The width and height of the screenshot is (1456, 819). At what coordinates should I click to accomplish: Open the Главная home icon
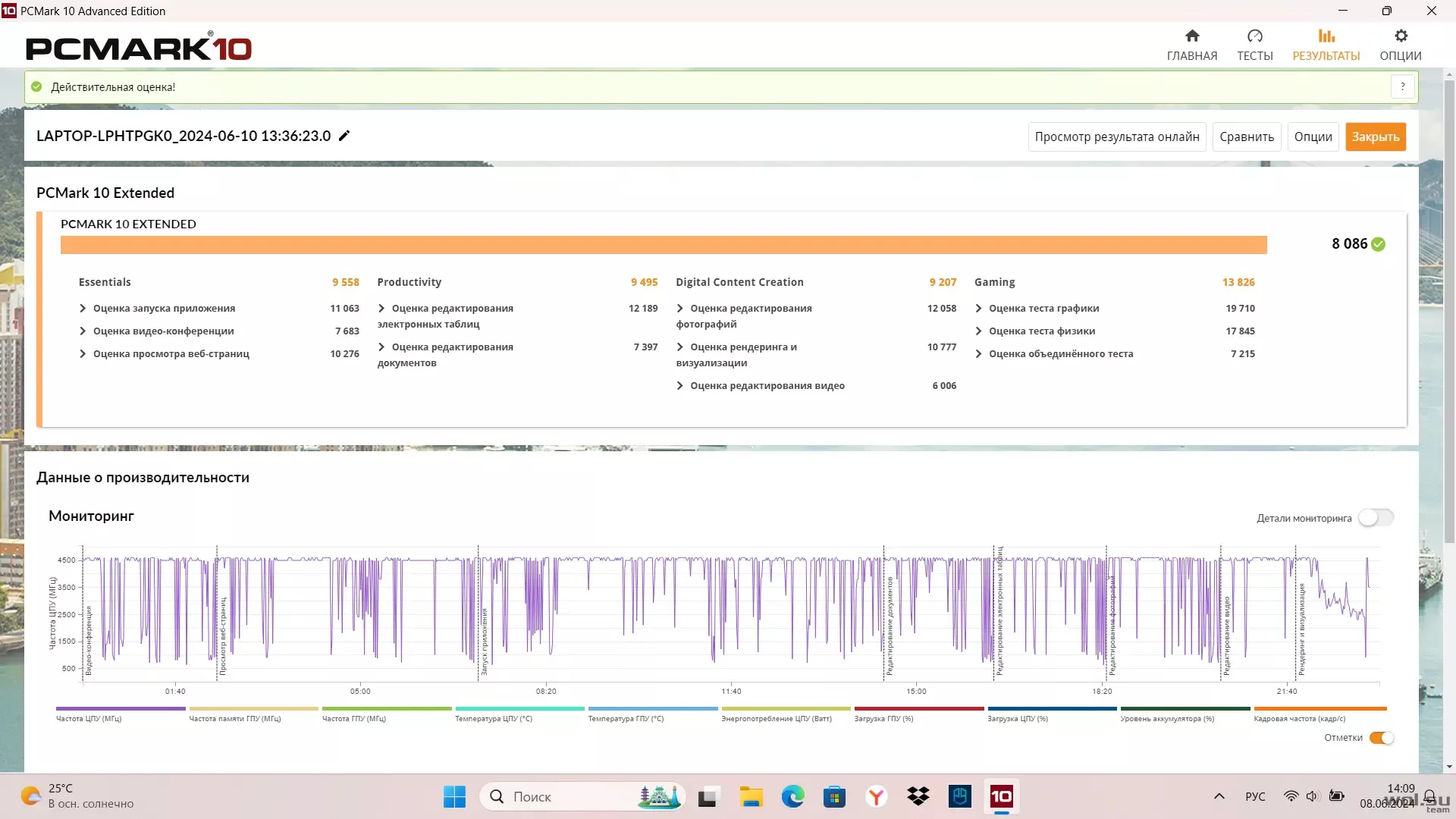[x=1192, y=36]
